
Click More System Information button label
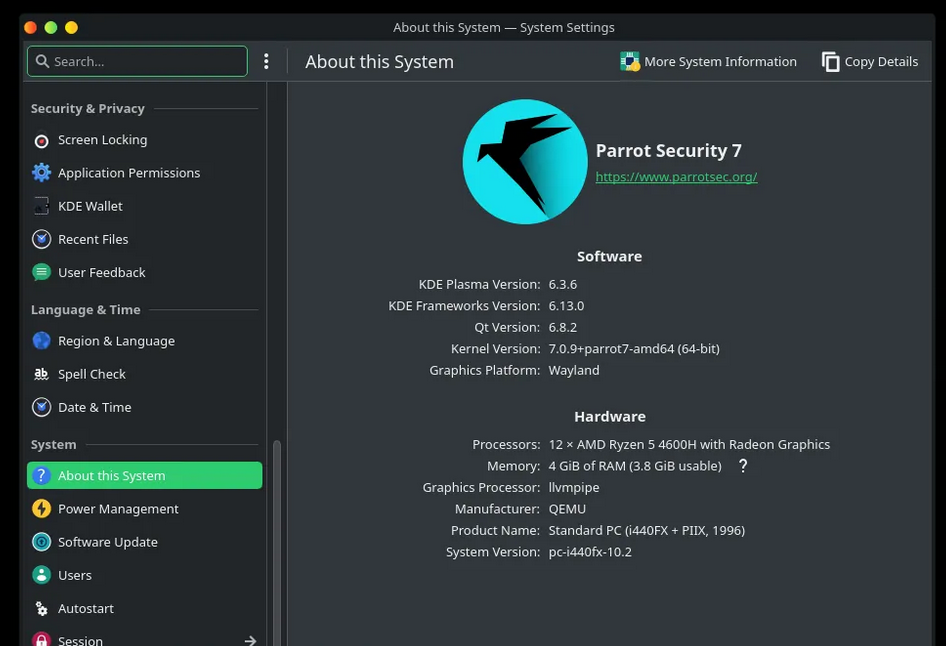tap(720, 62)
